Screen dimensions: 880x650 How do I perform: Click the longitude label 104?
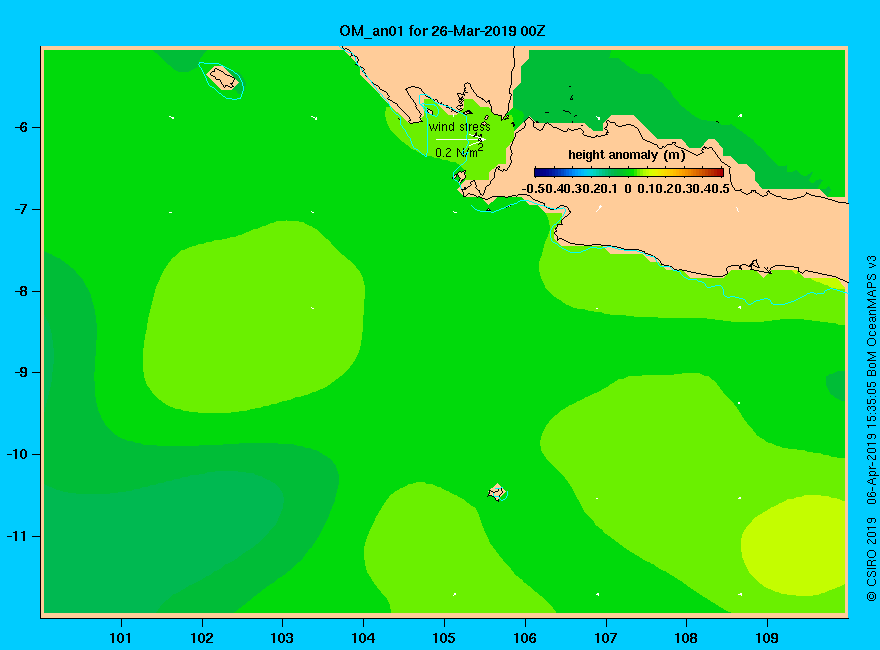(363, 638)
